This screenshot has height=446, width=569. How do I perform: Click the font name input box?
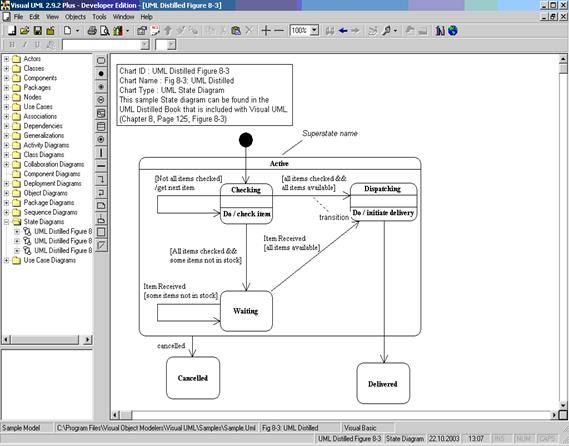click(106, 45)
